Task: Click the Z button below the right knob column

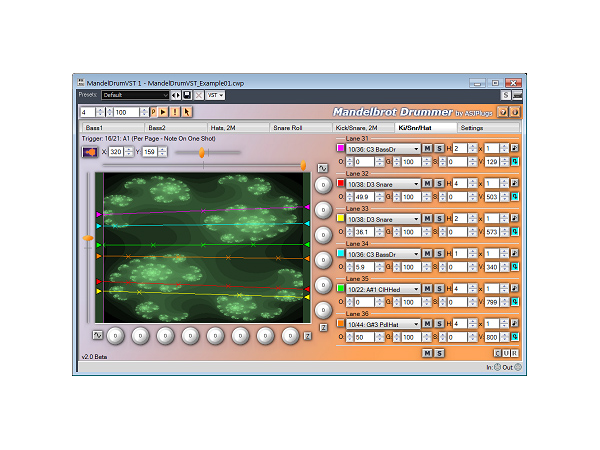Action: 323,328
